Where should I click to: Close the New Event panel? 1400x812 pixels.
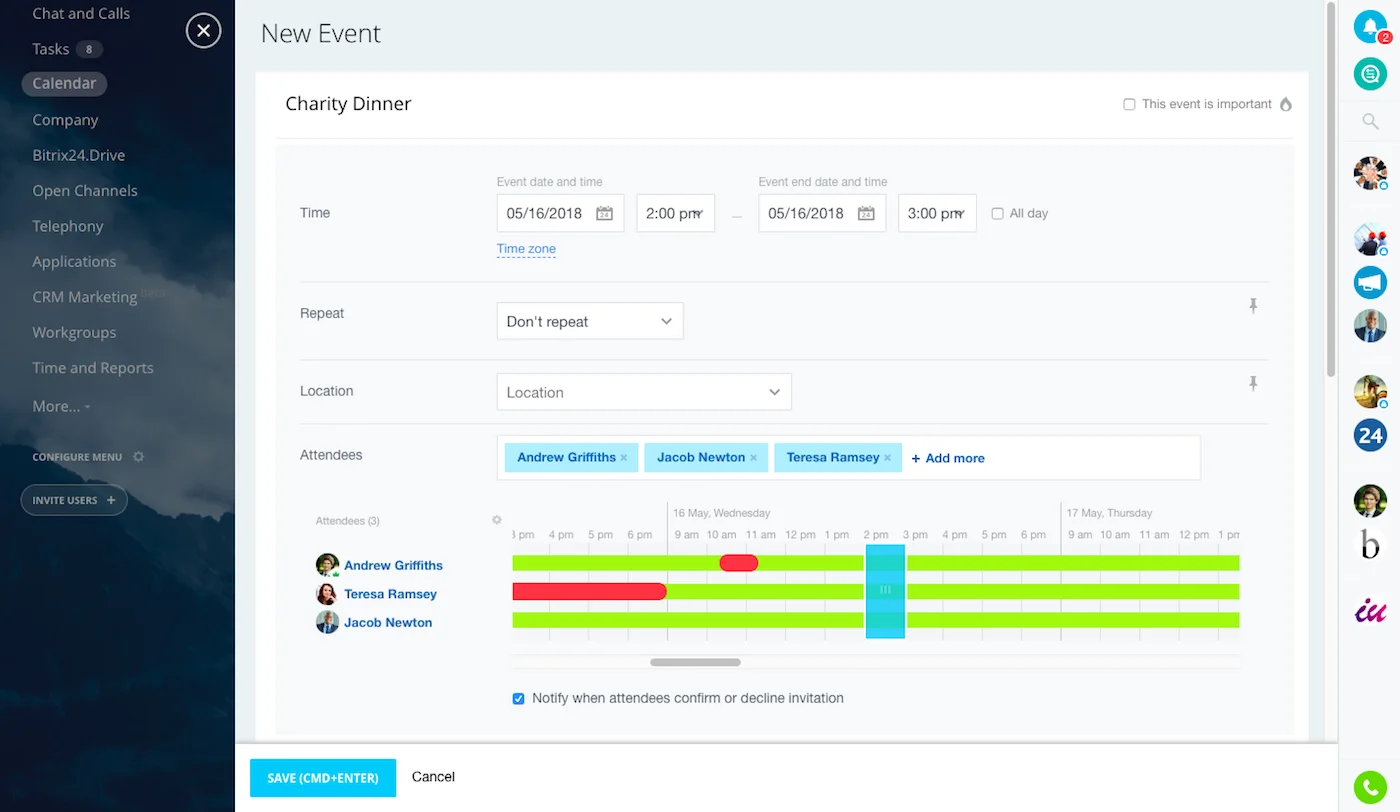pyautogui.click(x=203, y=31)
